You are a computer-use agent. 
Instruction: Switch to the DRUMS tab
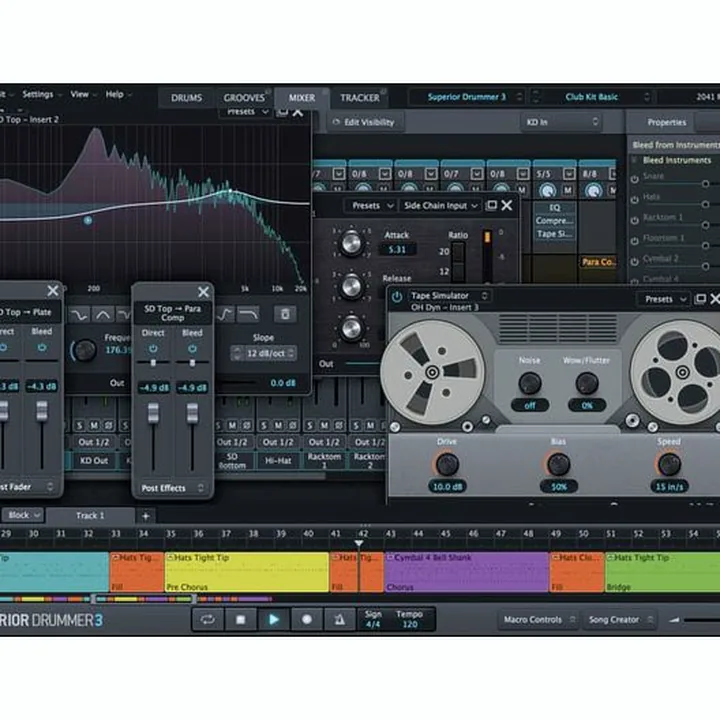click(x=186, y=98)
